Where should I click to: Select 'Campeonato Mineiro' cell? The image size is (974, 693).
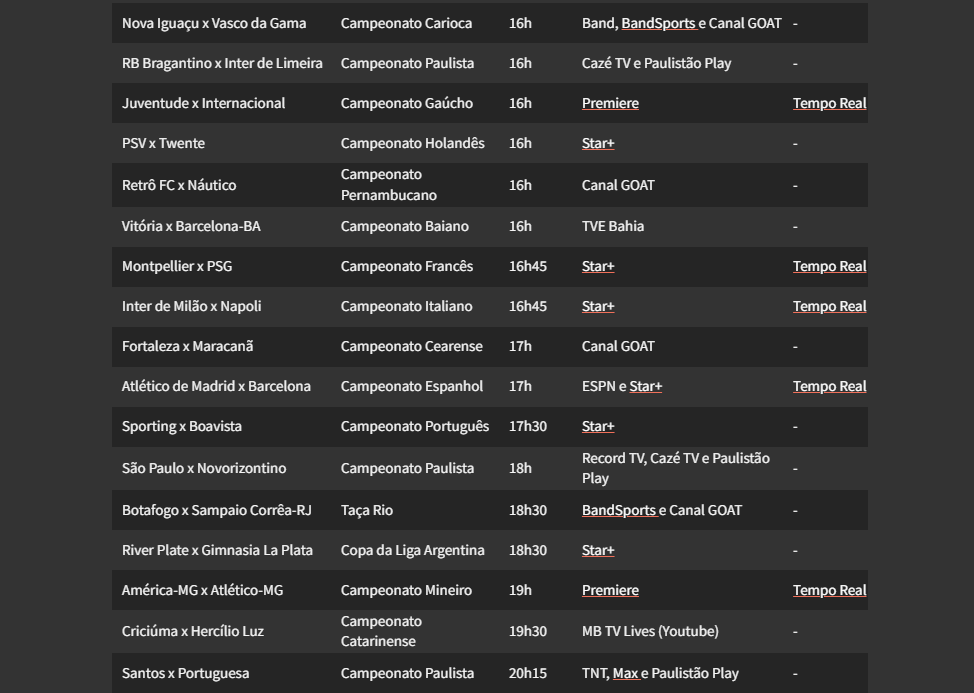(406, 591)
